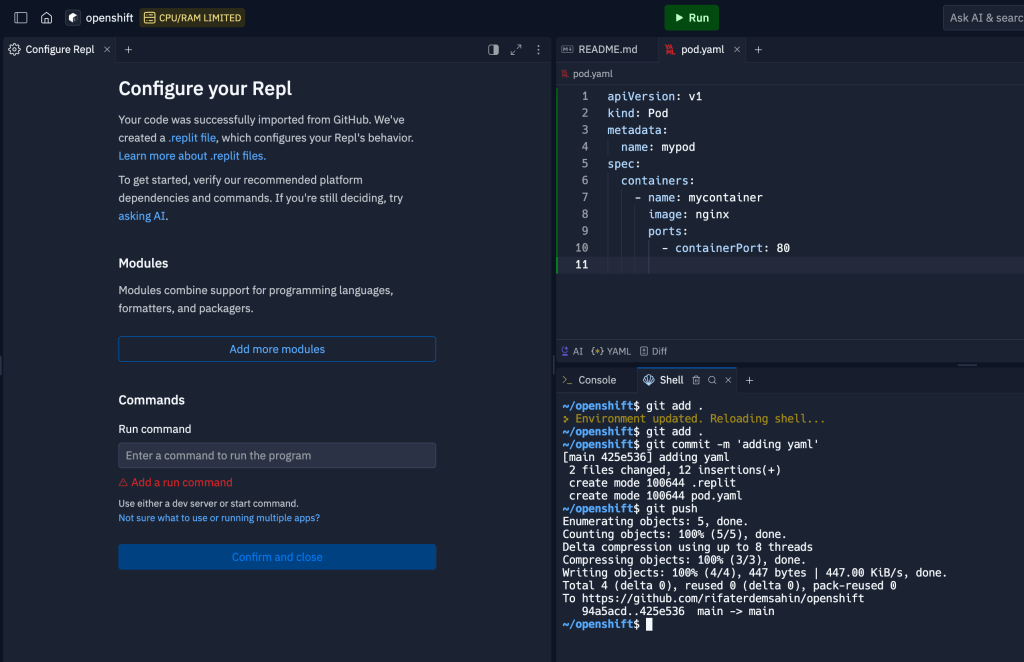1024x662 pixels.
Task: Add a new tab beside Shell
Action: [x=750, y=380]
